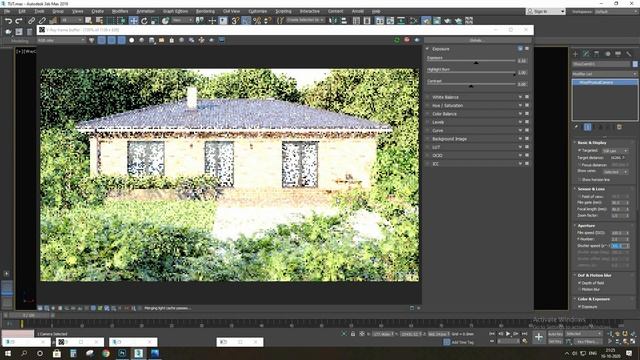Enable the Color Balance correction checkbox
Screen dimensions: 640x360
coord(428,114)
